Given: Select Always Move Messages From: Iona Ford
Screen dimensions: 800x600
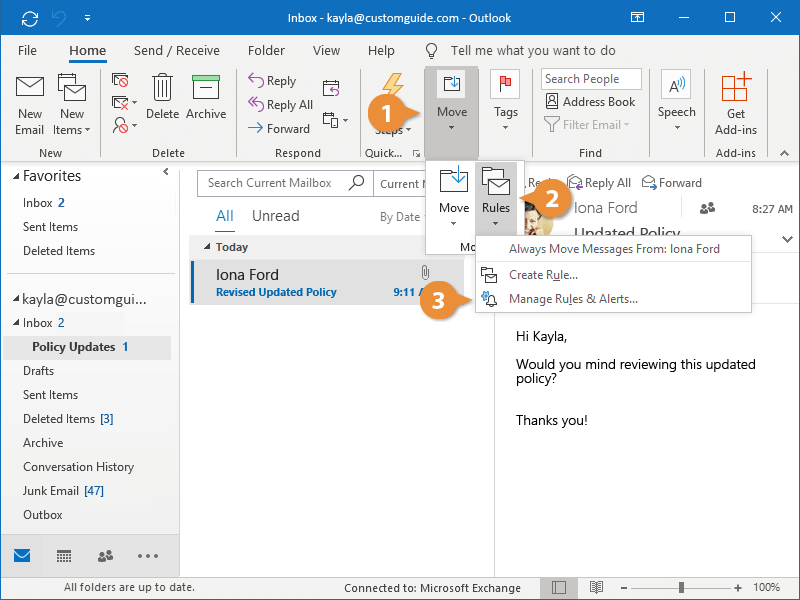Looking at the screenshot, I should pyautogui.click(x=614, y=249).
